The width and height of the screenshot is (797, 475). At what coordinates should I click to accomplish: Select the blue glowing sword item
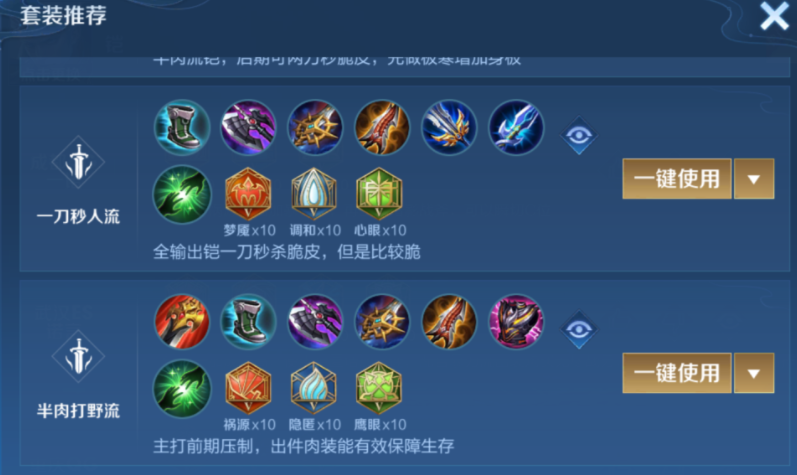516,128
